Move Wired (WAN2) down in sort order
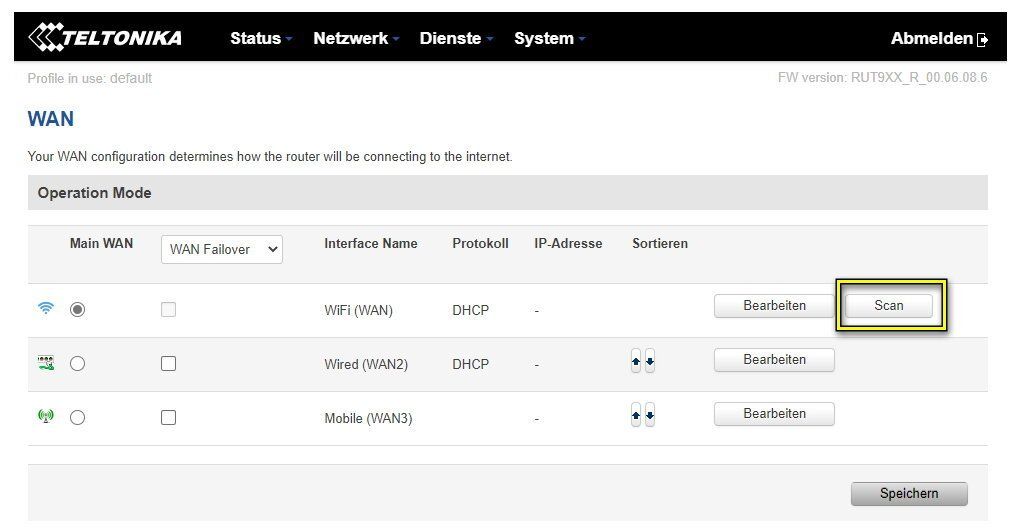The width and height of the screenshot is (1019, 529). [650, 363]
